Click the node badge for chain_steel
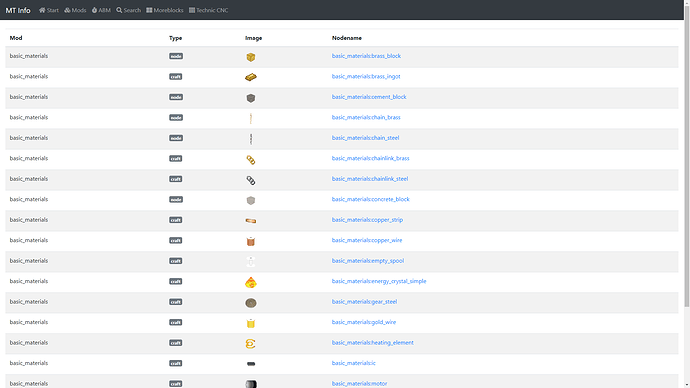 [x=176, y=138]
